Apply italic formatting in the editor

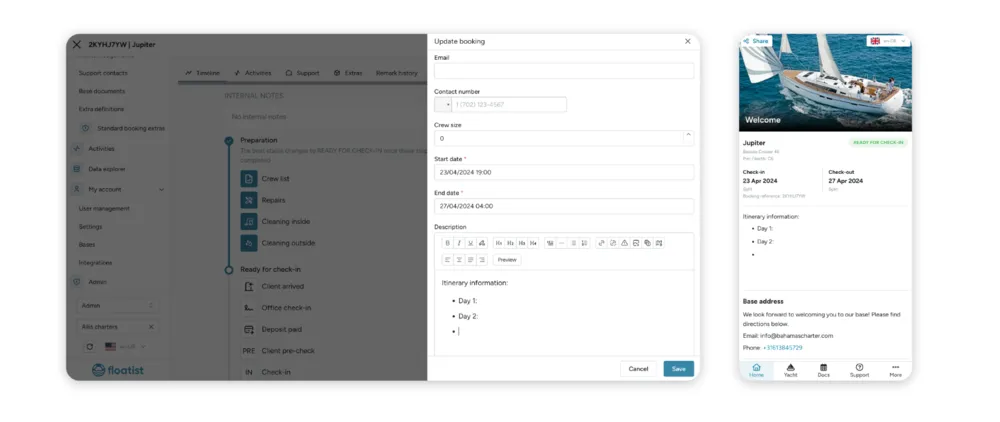(x=459, y=243)
